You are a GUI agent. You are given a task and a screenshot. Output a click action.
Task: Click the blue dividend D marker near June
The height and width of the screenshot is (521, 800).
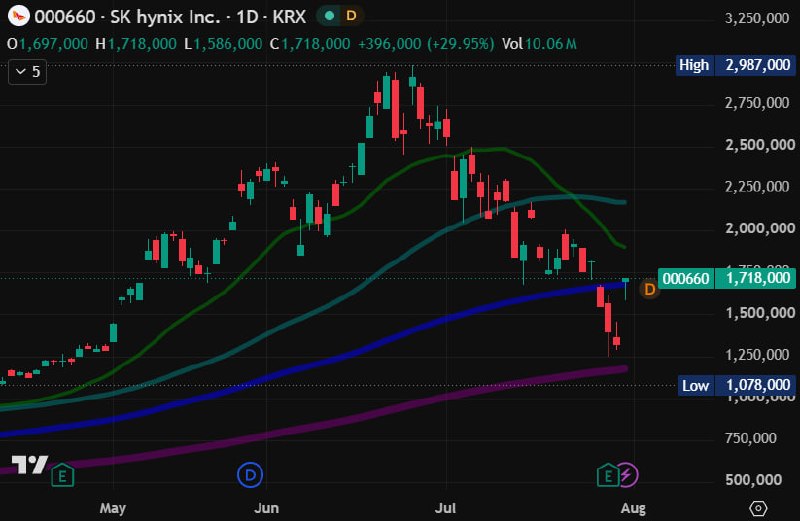click(250, 475)
